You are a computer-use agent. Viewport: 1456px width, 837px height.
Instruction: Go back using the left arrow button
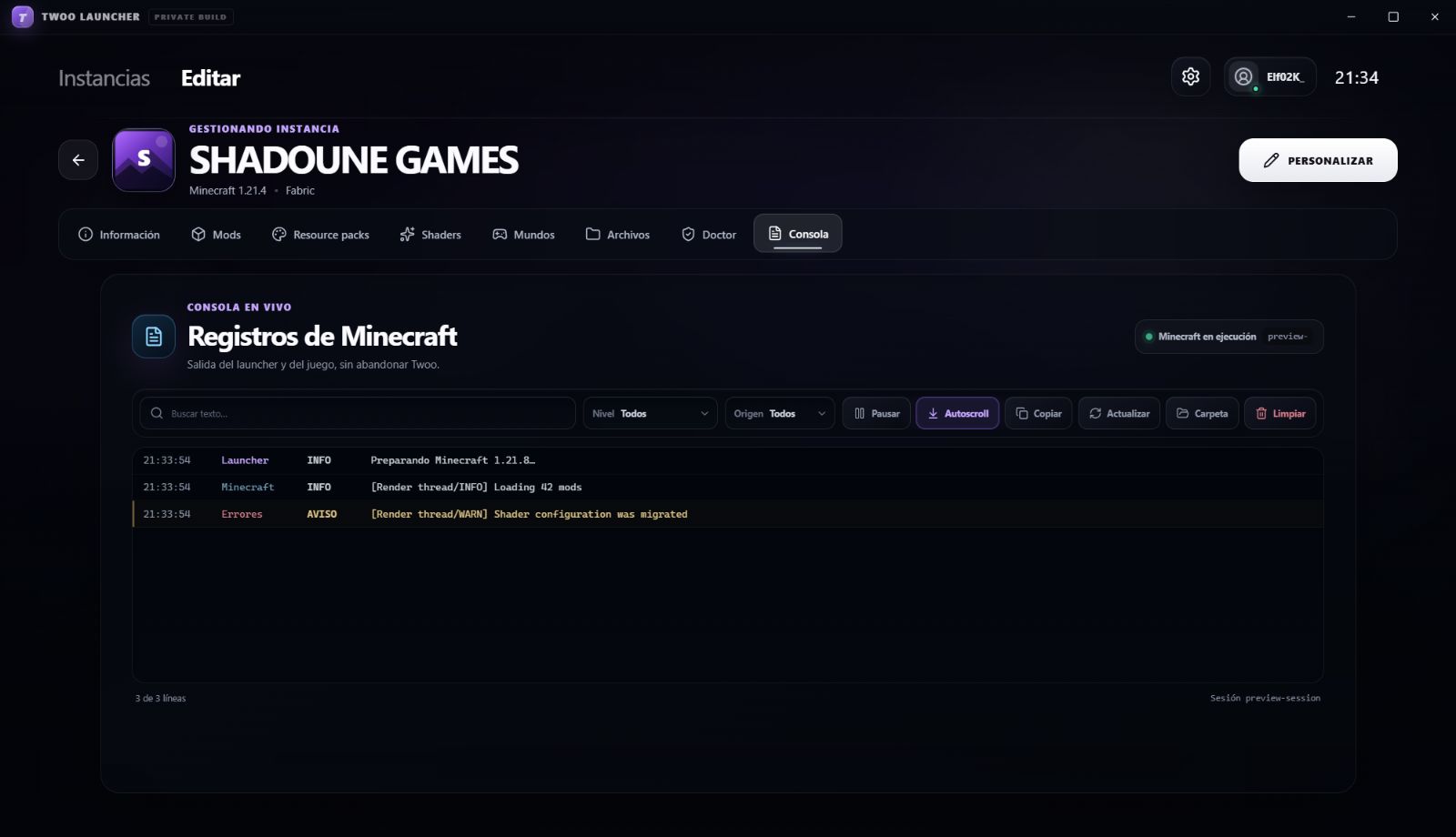78,160
